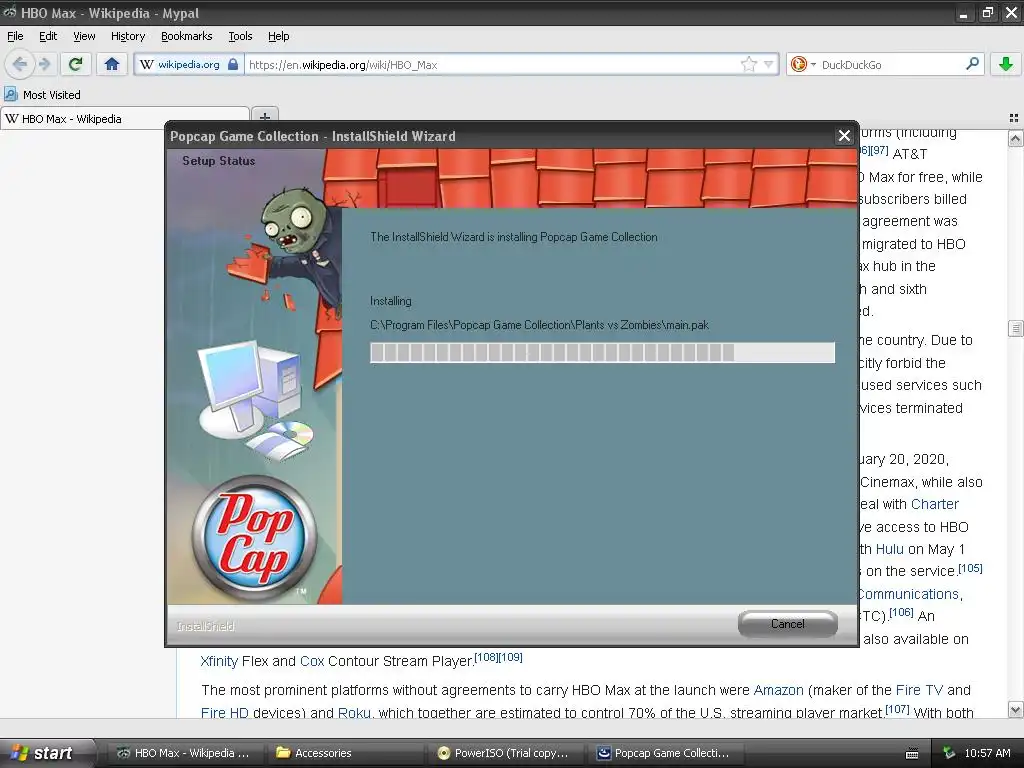Follow the Hulu link in the article
The width and height of the screenshot is (1024, 768).
[889, 549]
